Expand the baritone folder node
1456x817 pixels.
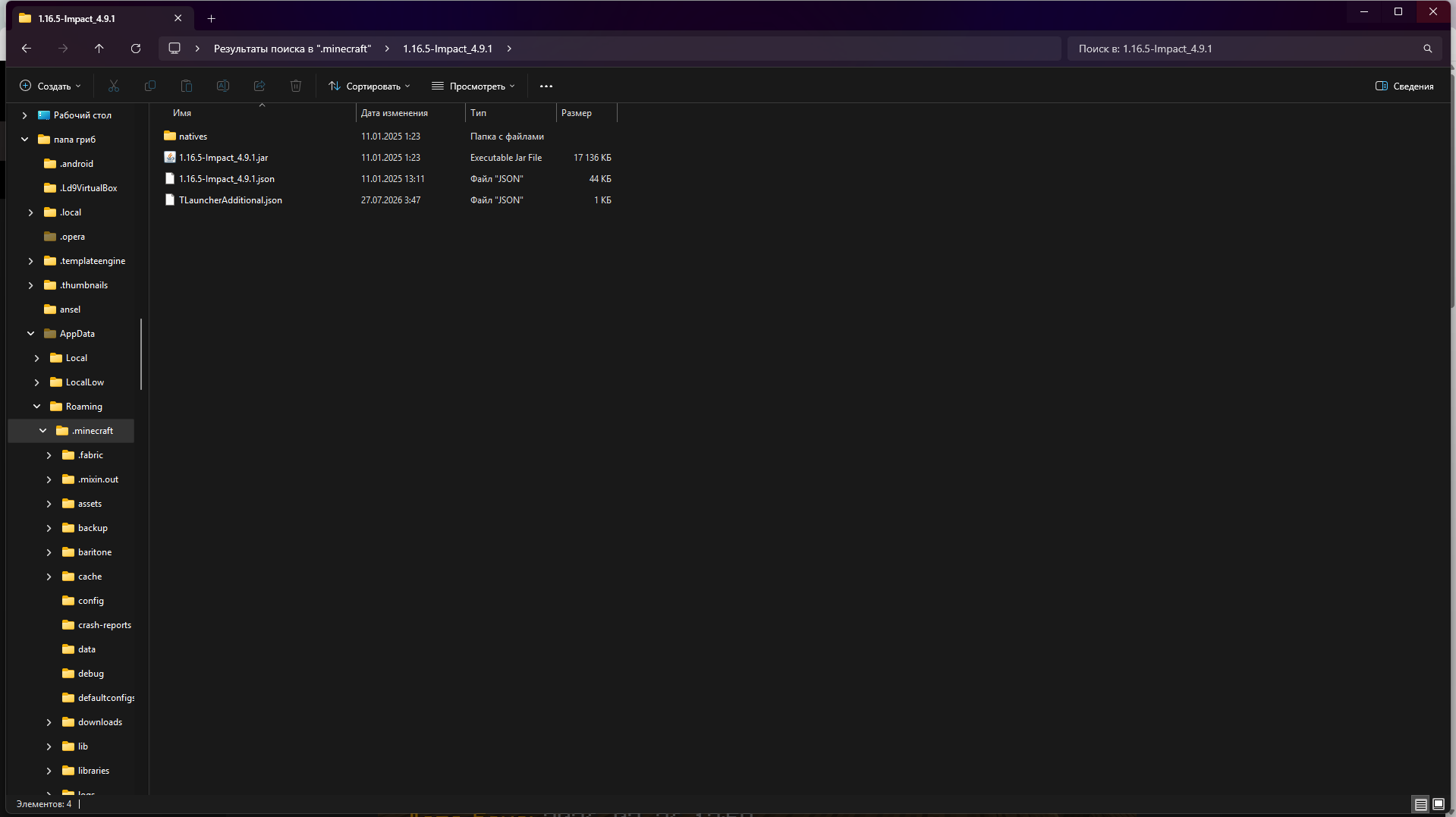point(49,552)
